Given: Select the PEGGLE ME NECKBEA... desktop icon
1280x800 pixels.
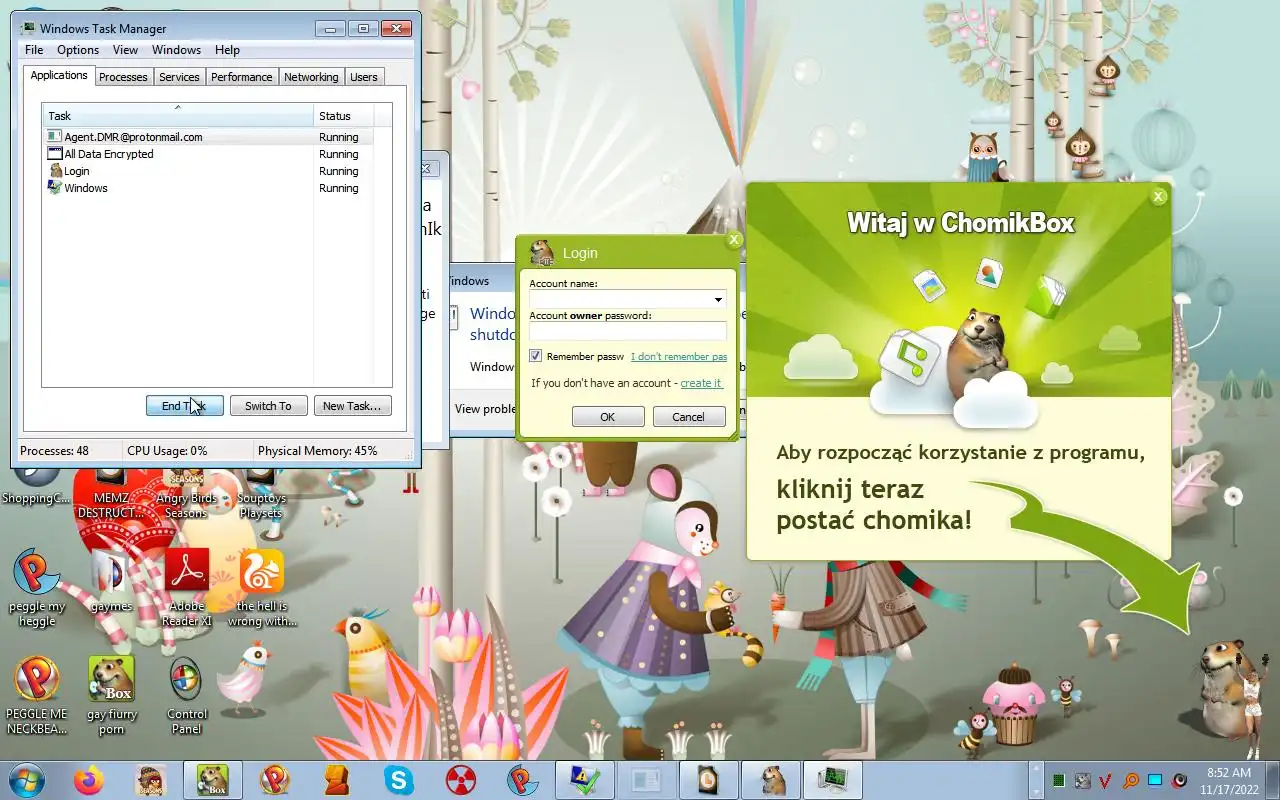Looking at the screenshot, I should pyautogui.click(x=37, y=695).
